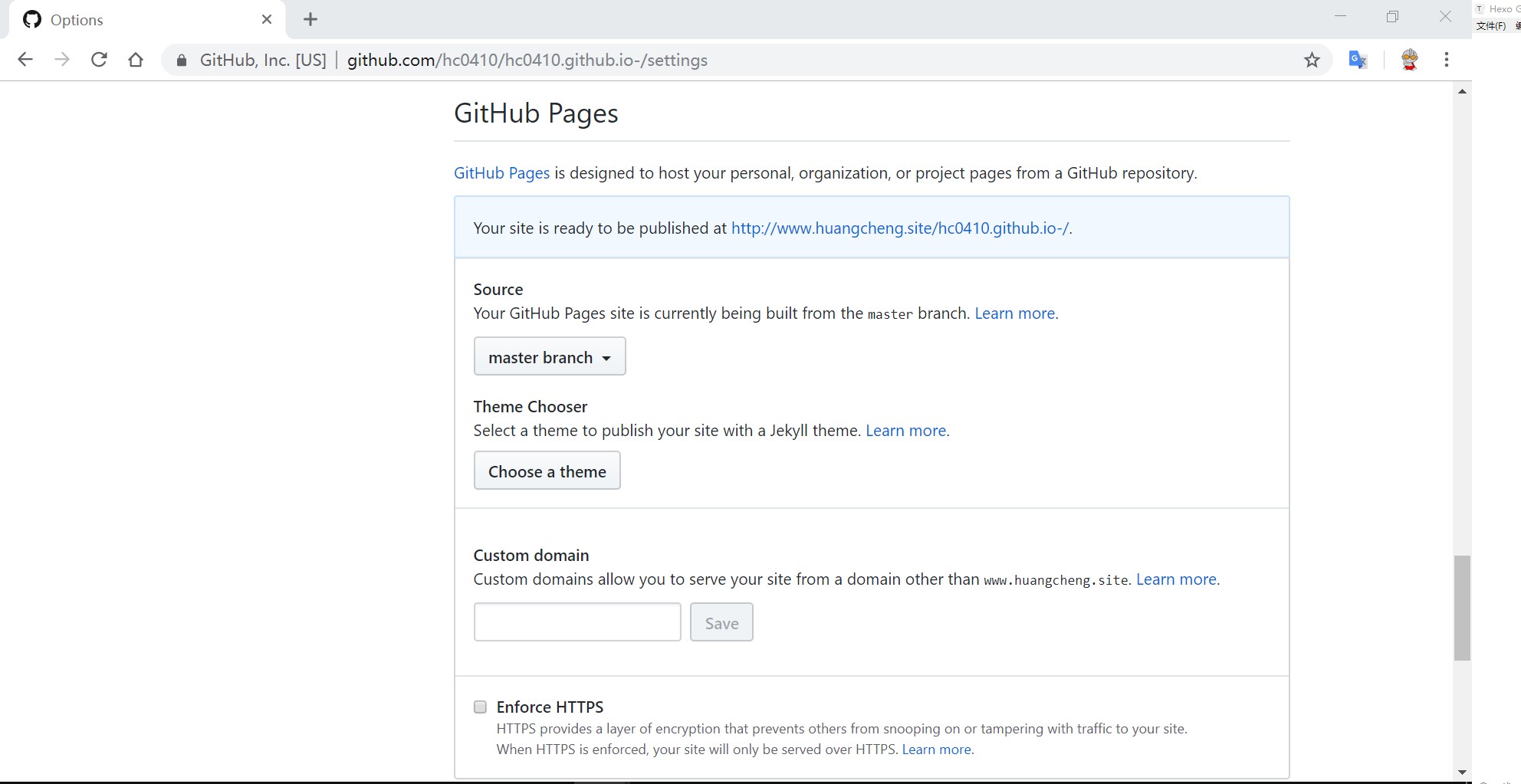The width and height of the screenshot is (1521, 784).
Task: Click into the custom domain text field
Action: (577, 622)
